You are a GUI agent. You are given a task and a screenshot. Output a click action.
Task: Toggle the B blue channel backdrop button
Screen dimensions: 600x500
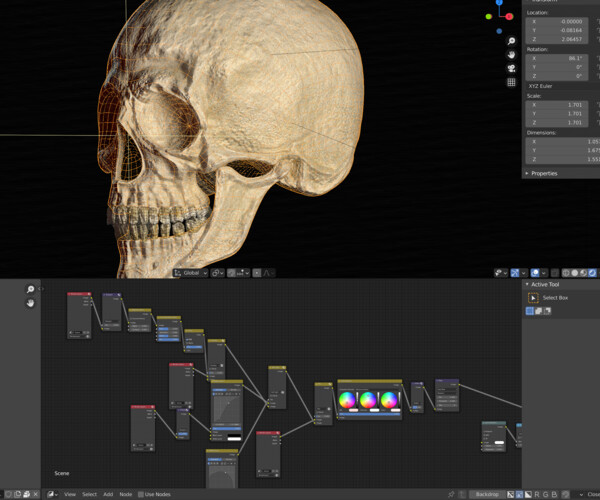point(554,494)
